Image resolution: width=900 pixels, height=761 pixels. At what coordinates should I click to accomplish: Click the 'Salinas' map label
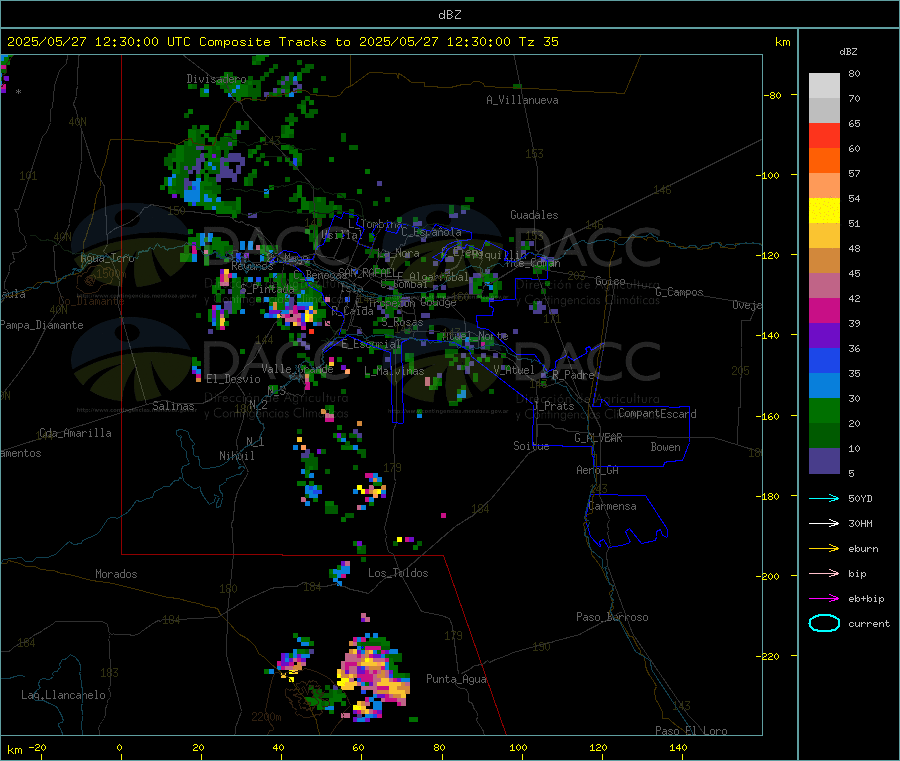click(173, 406)
